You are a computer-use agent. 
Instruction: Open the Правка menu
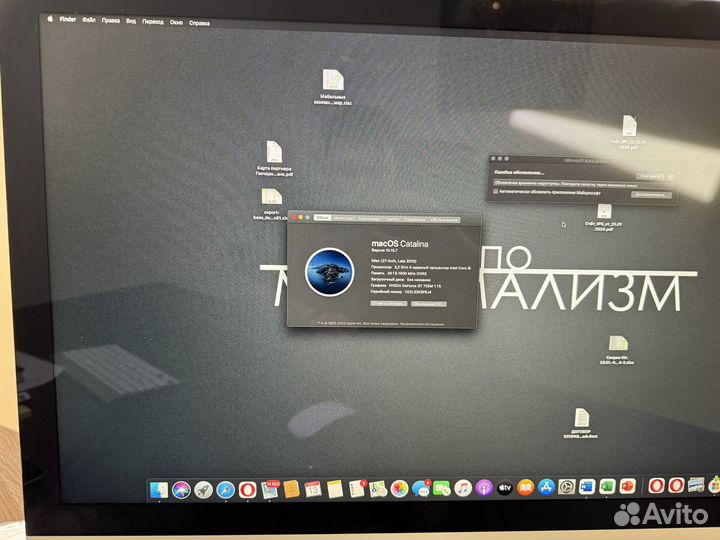[x=111, y=20]
